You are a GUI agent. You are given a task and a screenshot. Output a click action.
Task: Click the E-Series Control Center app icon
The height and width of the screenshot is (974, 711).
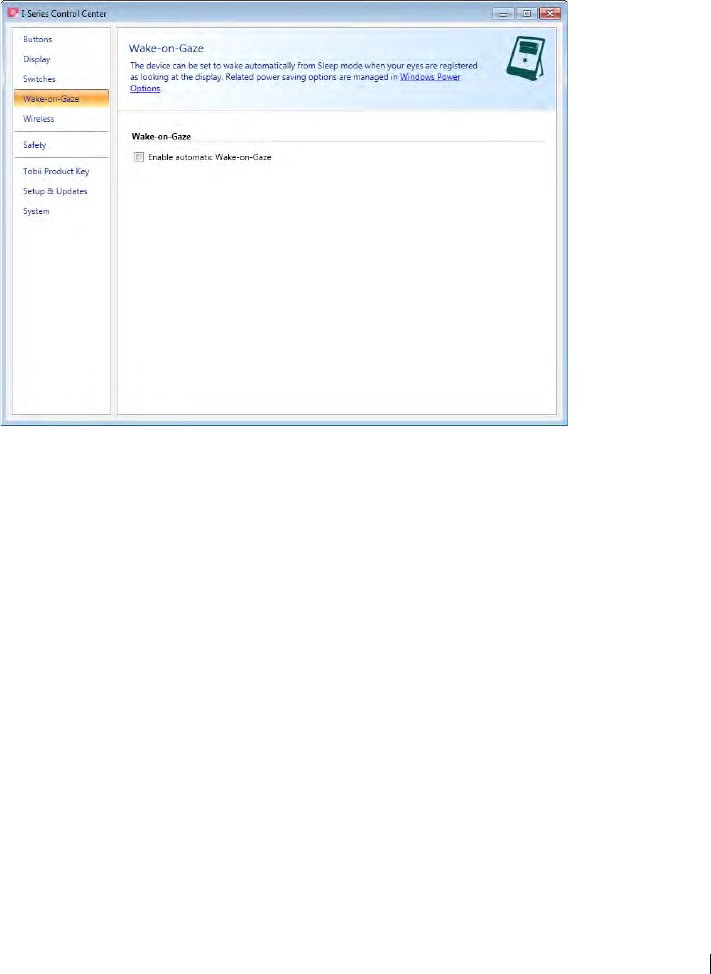(12, 12)
